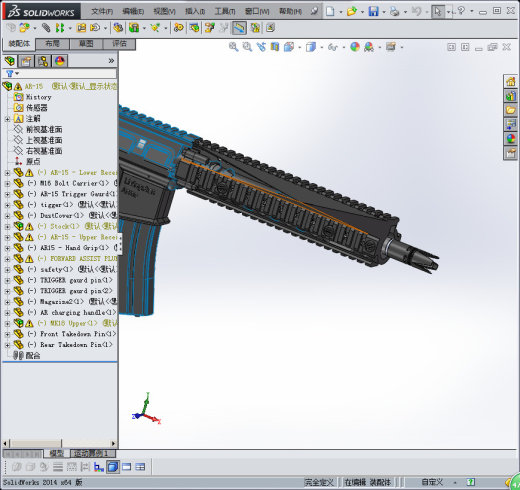
Task: Toggle the shaded with edges display button
Action: tap(113, 467)
